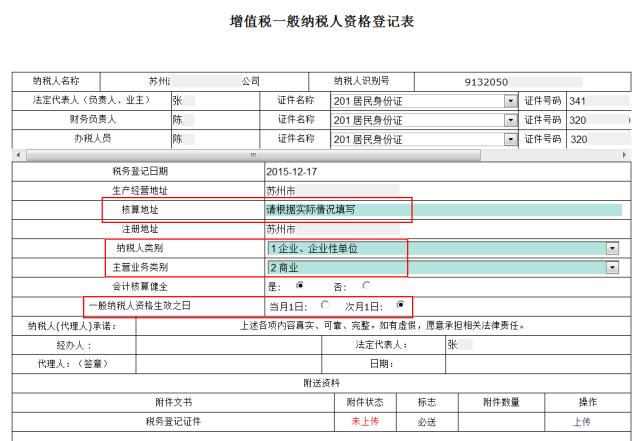Click the horizontal scrollbar thumb
This screenshot has width=640, height=441.
point(253,155)
